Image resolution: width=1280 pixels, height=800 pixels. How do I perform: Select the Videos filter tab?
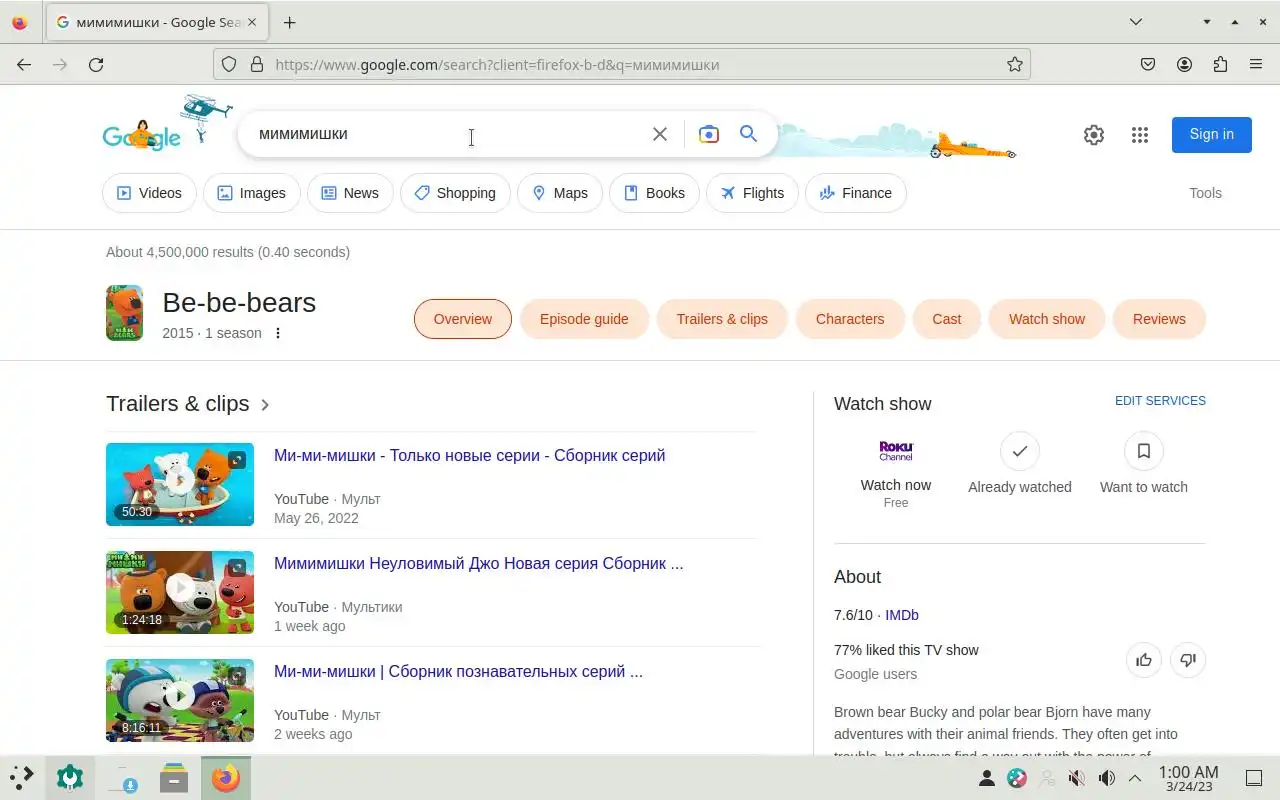pyautogui.click(x=149, y=193)
